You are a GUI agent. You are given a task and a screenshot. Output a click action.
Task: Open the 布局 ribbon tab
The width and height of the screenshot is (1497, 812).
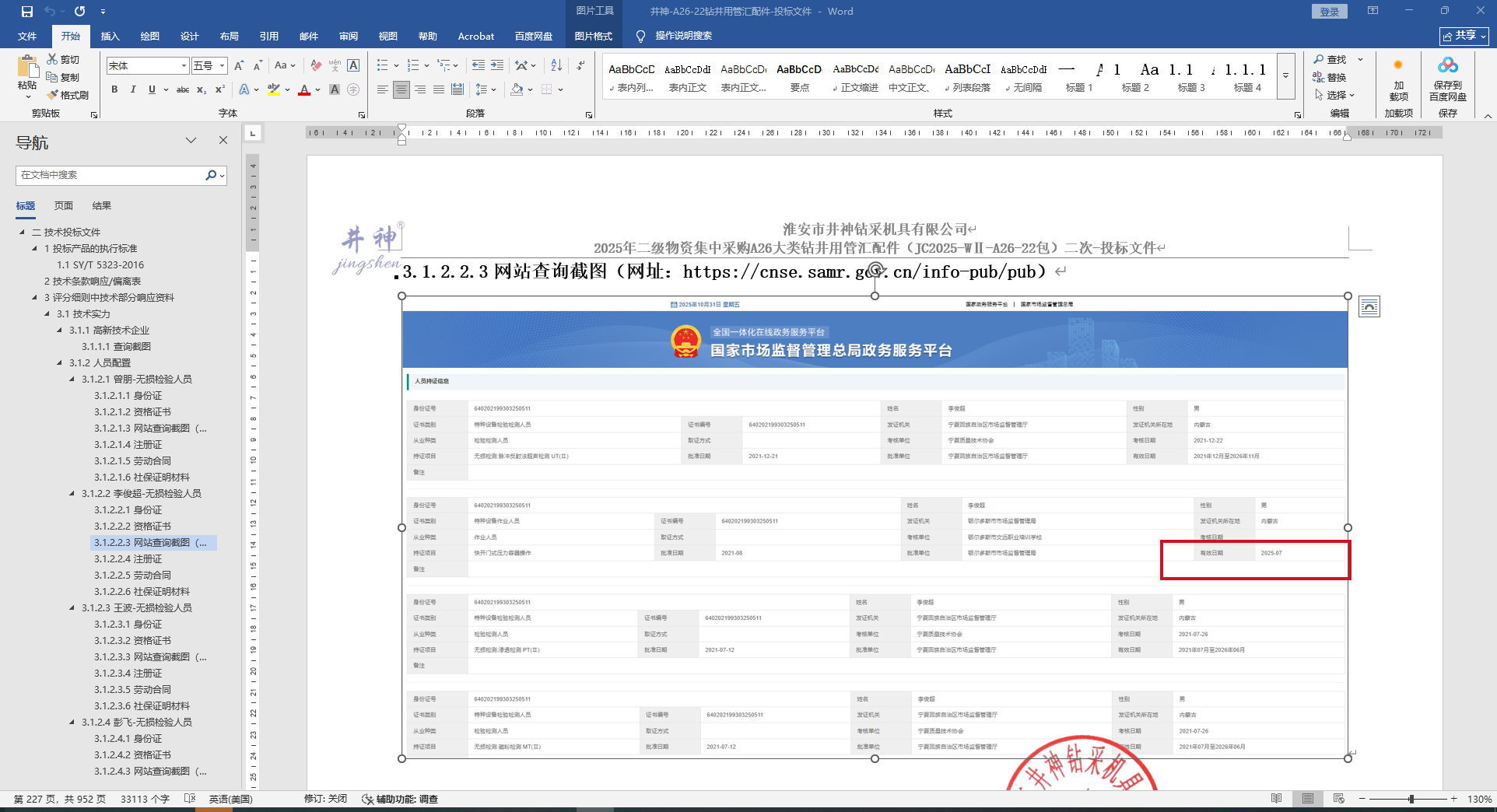click(230, 36)
